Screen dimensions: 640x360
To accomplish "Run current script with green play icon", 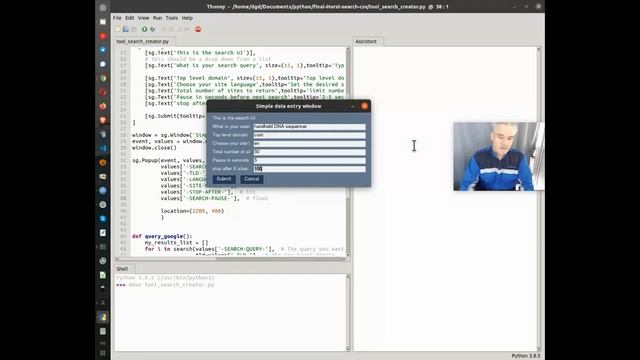I will point(144,29).
